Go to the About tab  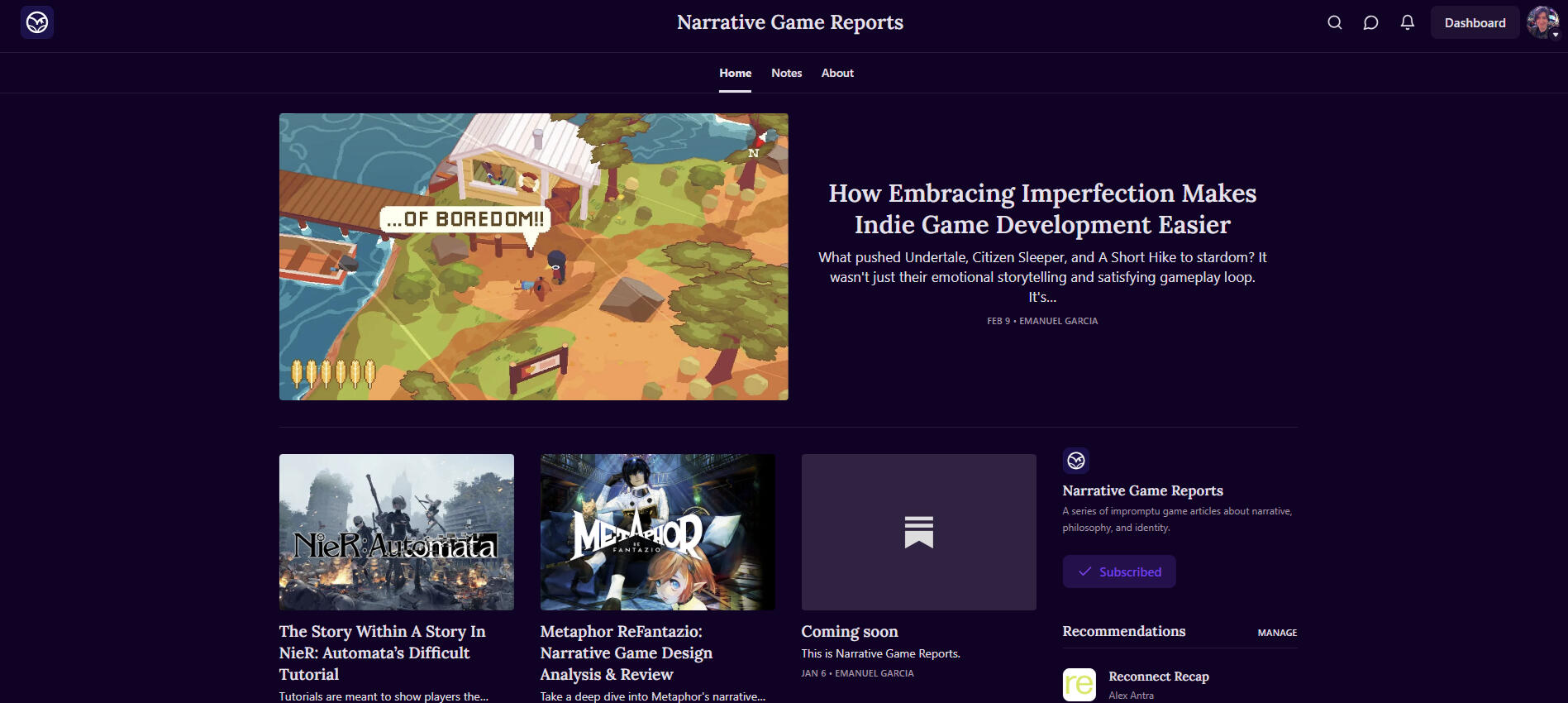pos(836,73)
